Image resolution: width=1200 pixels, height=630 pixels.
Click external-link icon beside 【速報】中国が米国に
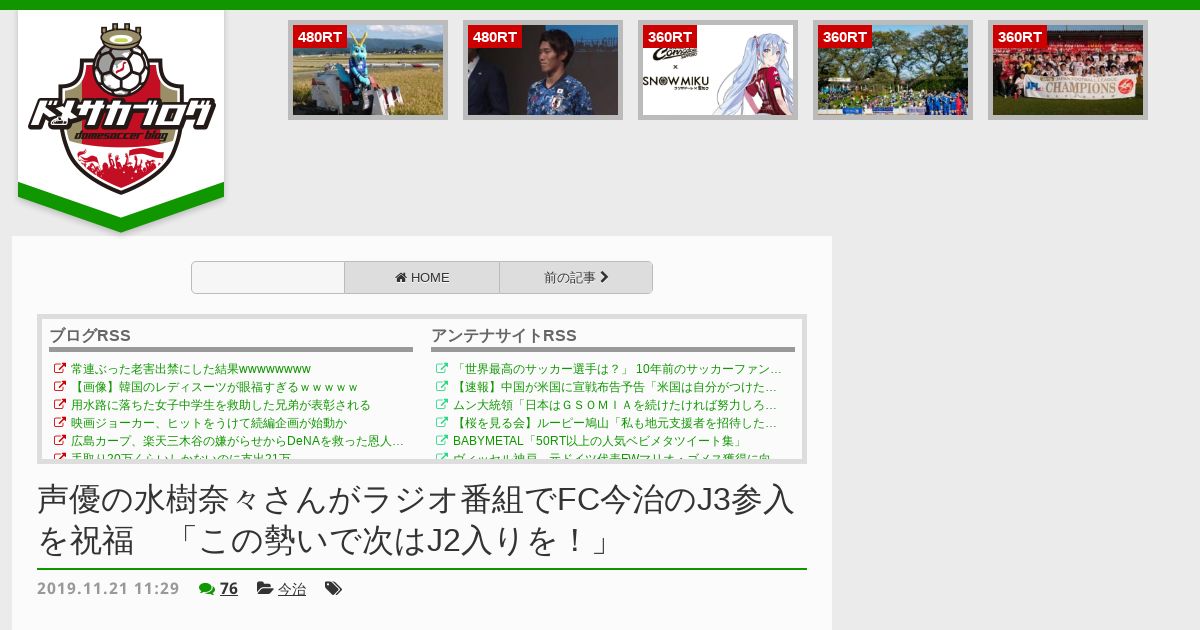(x=442, y=387)
